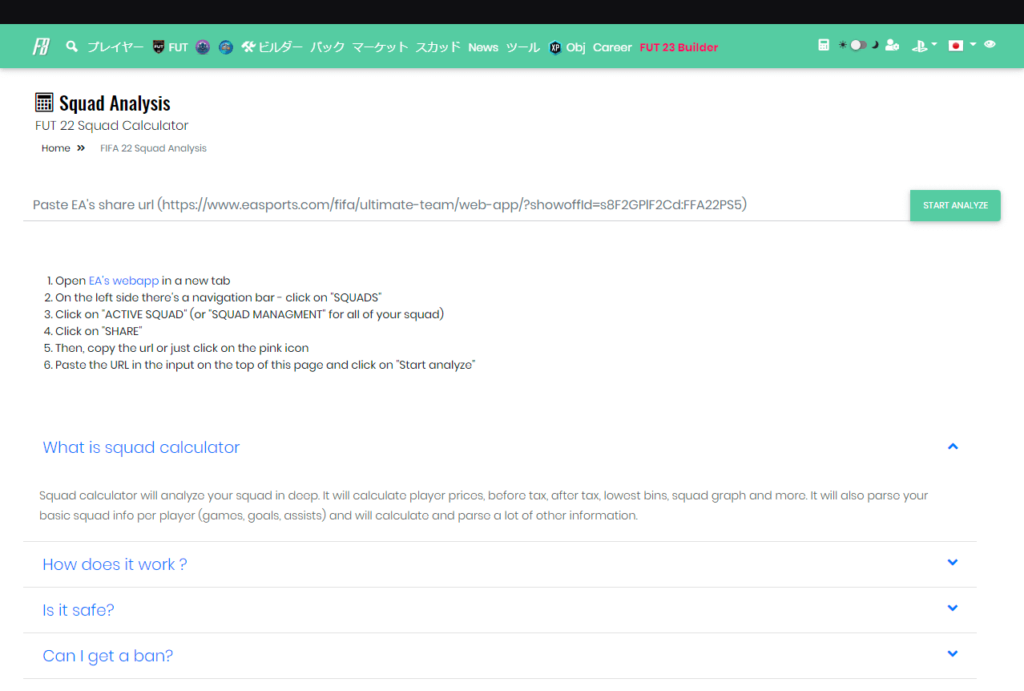1024x691 pixels.
Task: Expand the Can I get a ban section
Action: pyautogui.click(x=500, y=656)
